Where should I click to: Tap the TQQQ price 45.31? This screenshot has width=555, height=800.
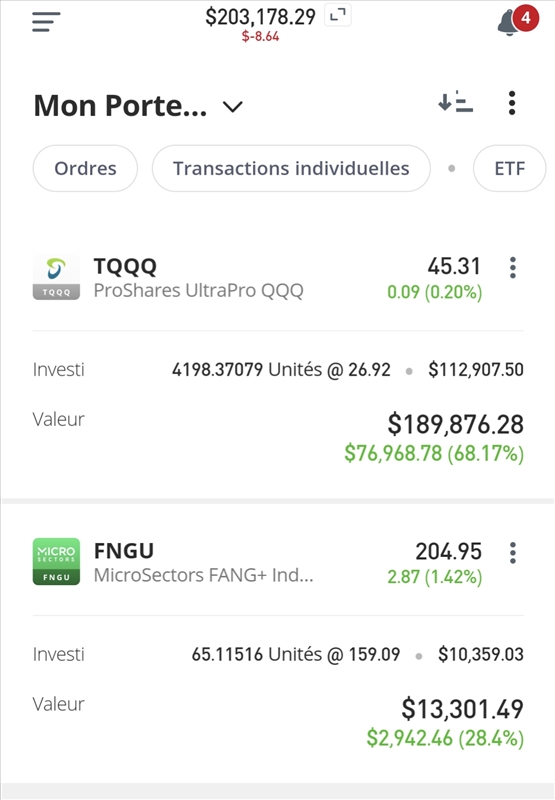[454, 266]
